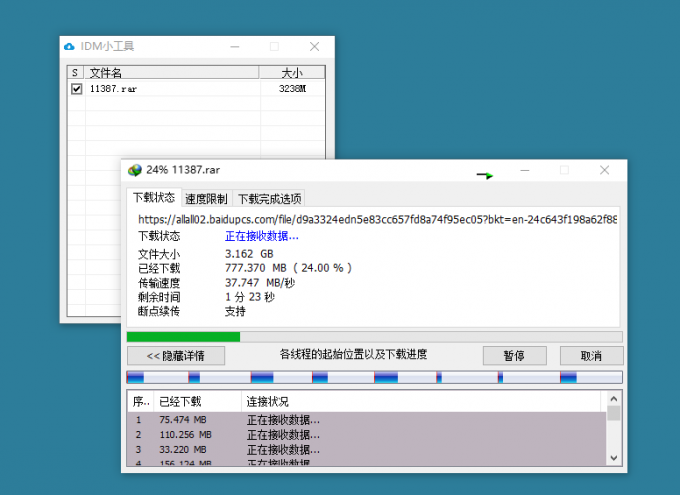Open the 下载完成选项 tab

[x=269, y=199]
